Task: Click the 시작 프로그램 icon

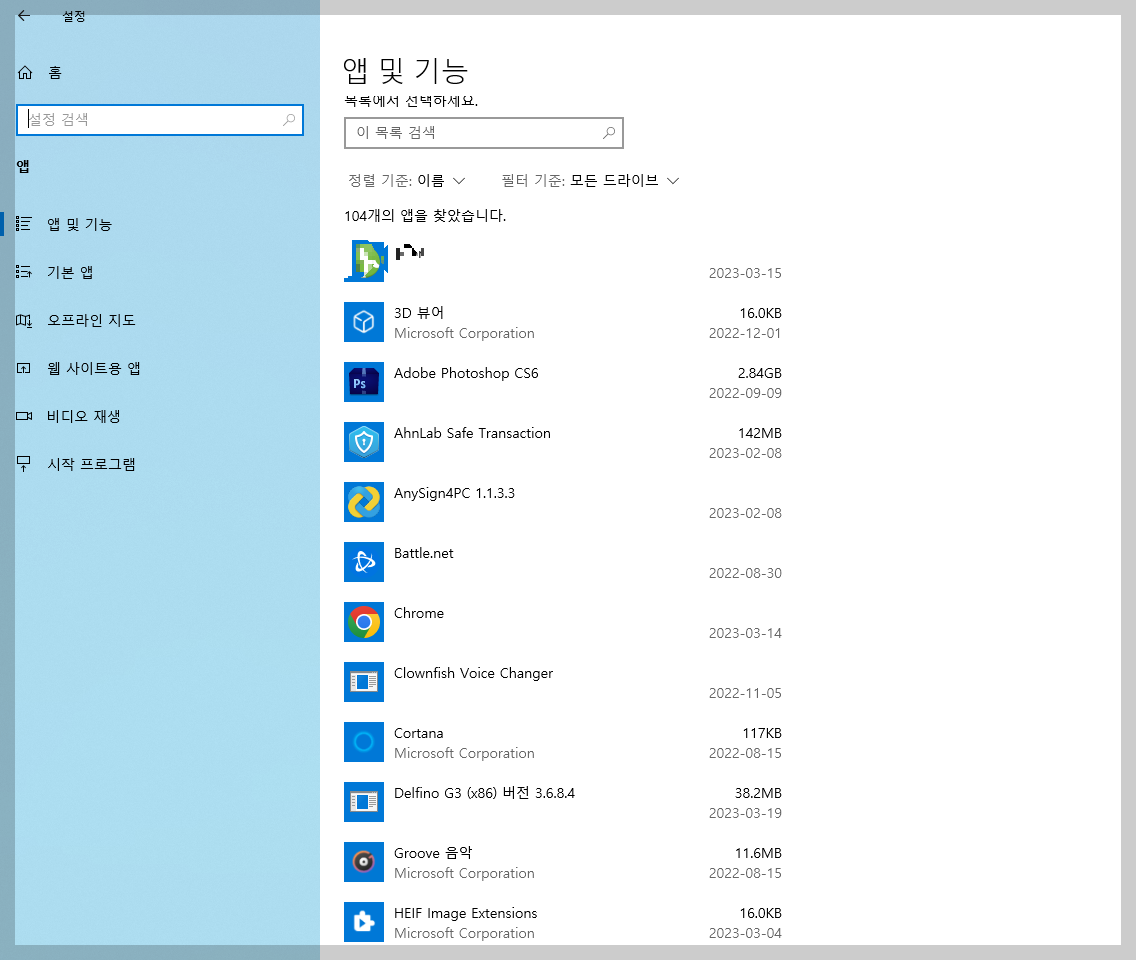Action: point(24,464)
